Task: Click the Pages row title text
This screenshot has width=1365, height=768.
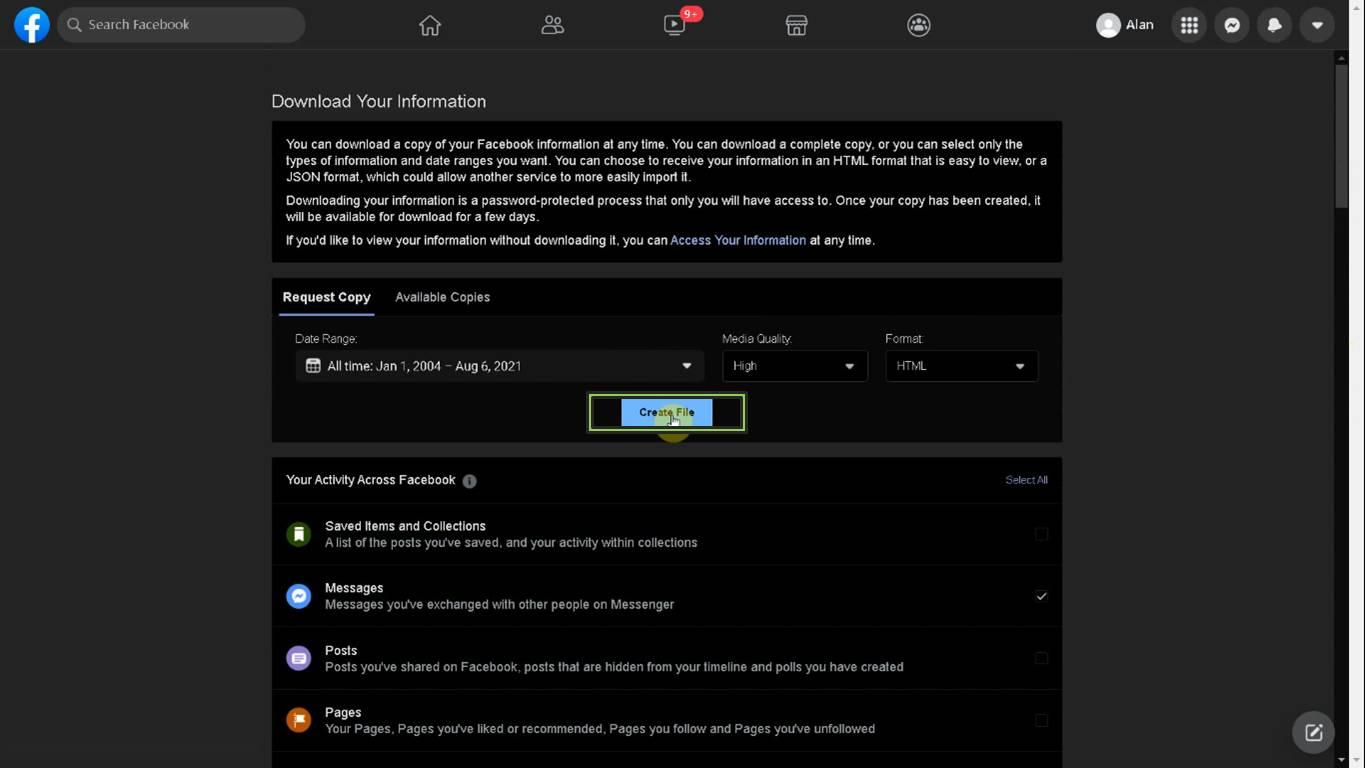Action: pyautogui.click(x=343, y=712)
